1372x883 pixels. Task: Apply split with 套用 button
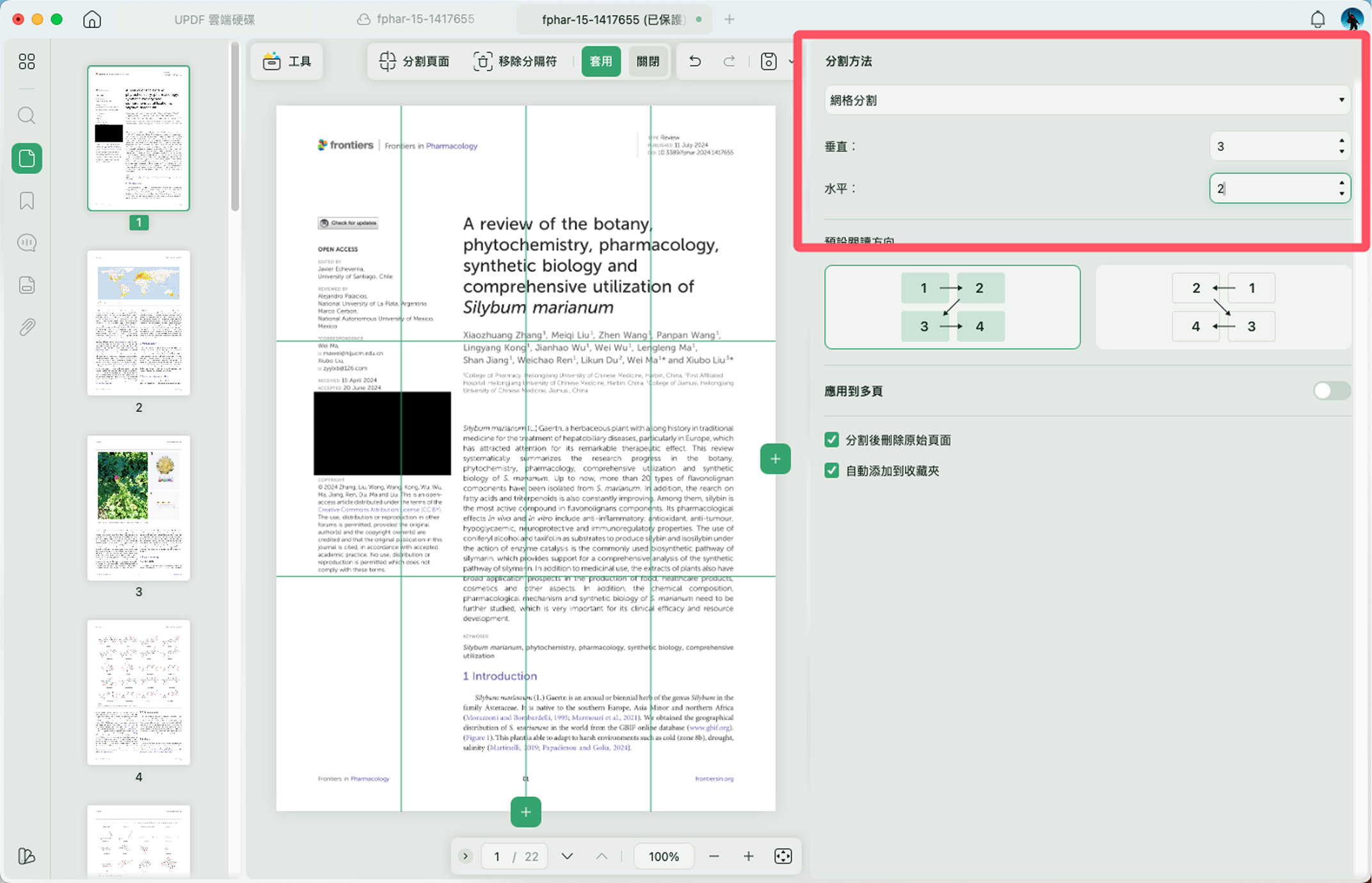coord(601,61)
